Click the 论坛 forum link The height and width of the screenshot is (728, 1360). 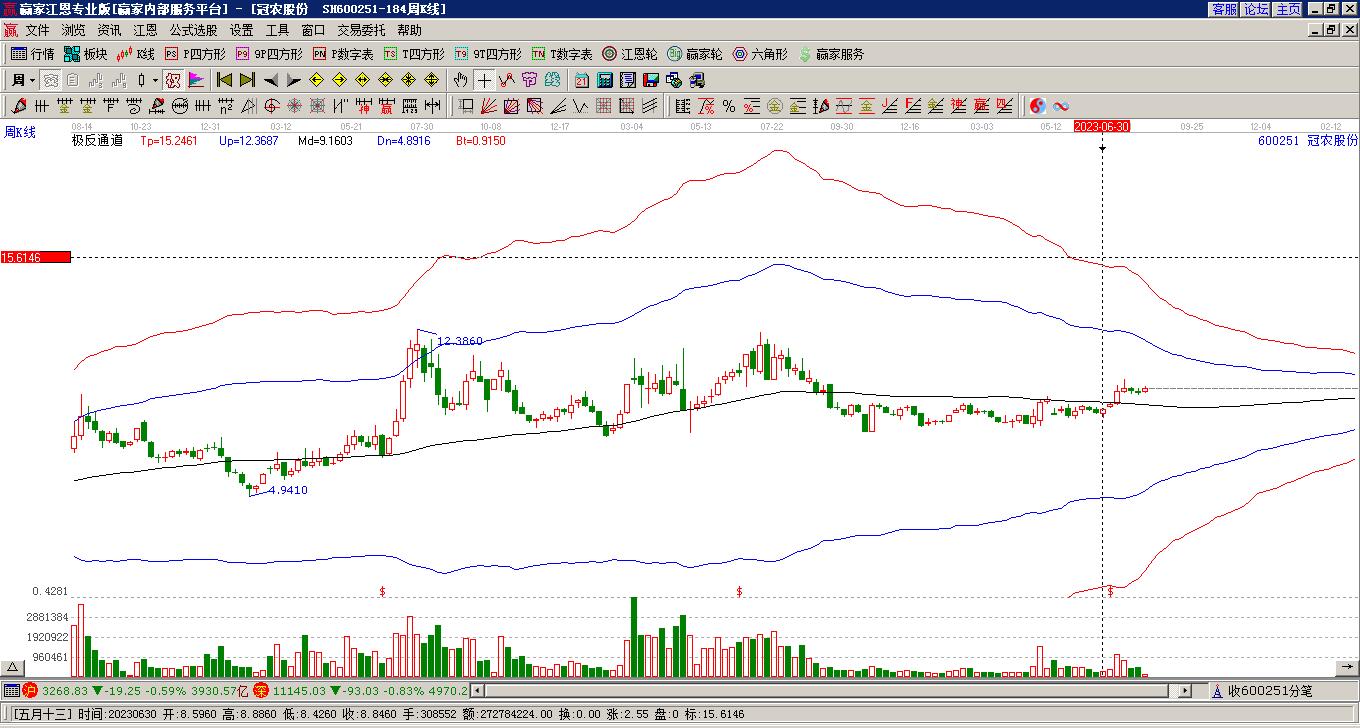point(1256,9)
